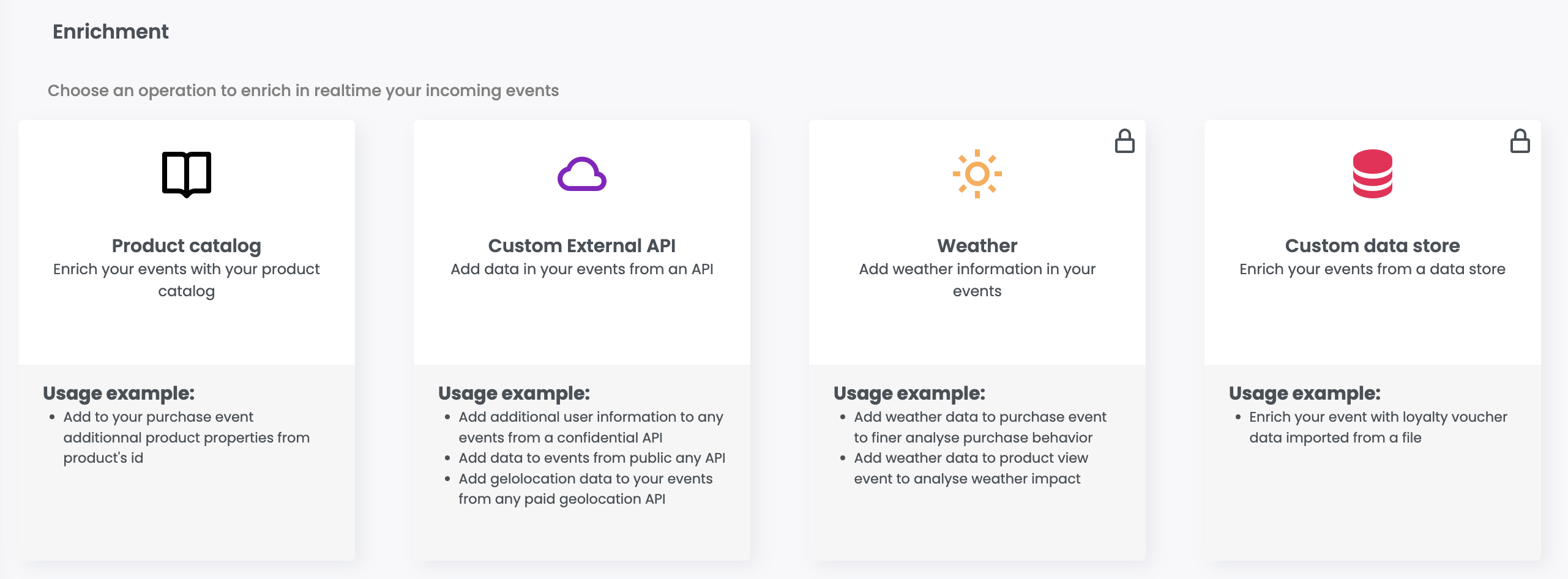Click the purple cloud Custom External API icon
This screenshot has width=1568, height=579.
click(x=581, y=174)
